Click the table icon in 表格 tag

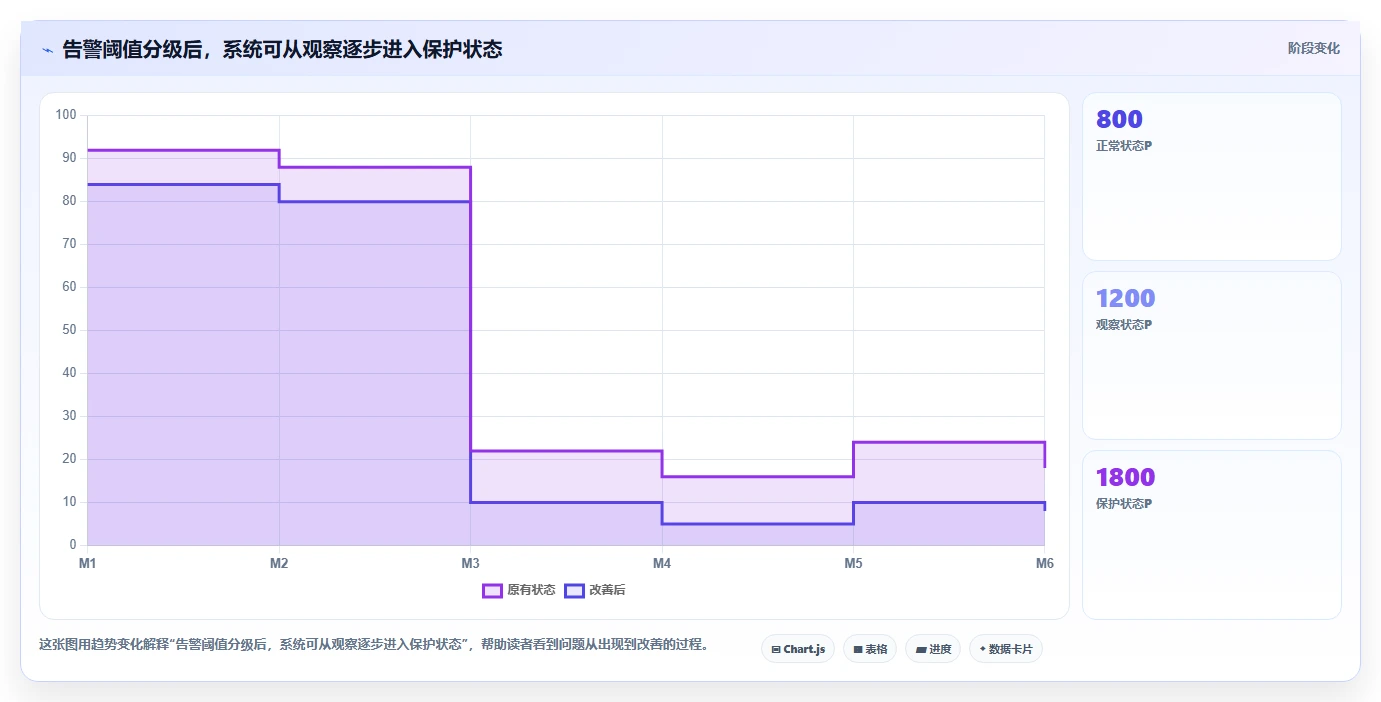point(858,650)
